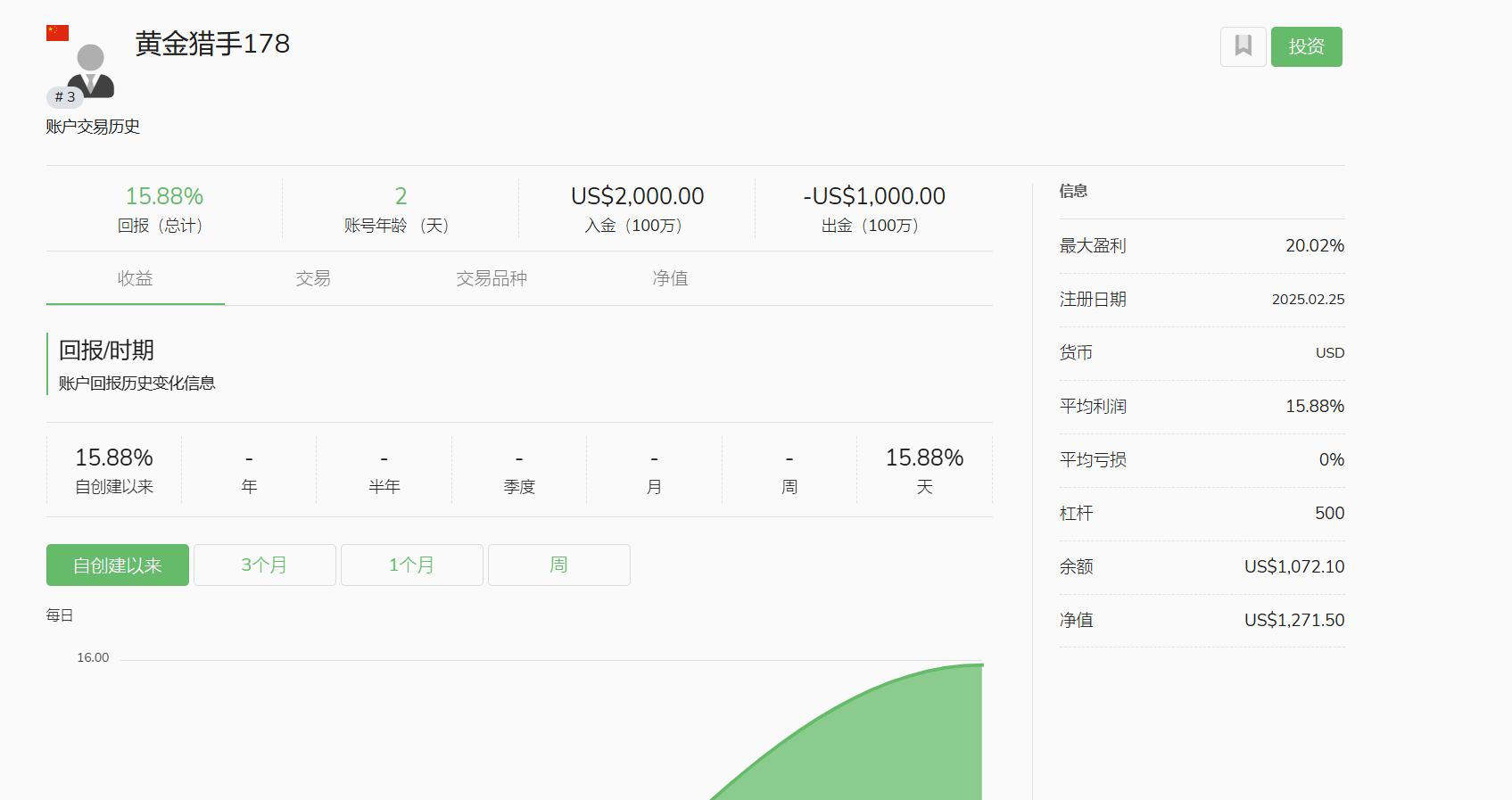Viewport: 1512px width, 800px height.
Task: Select the 1个月 chart range
Action: point(412,565)
